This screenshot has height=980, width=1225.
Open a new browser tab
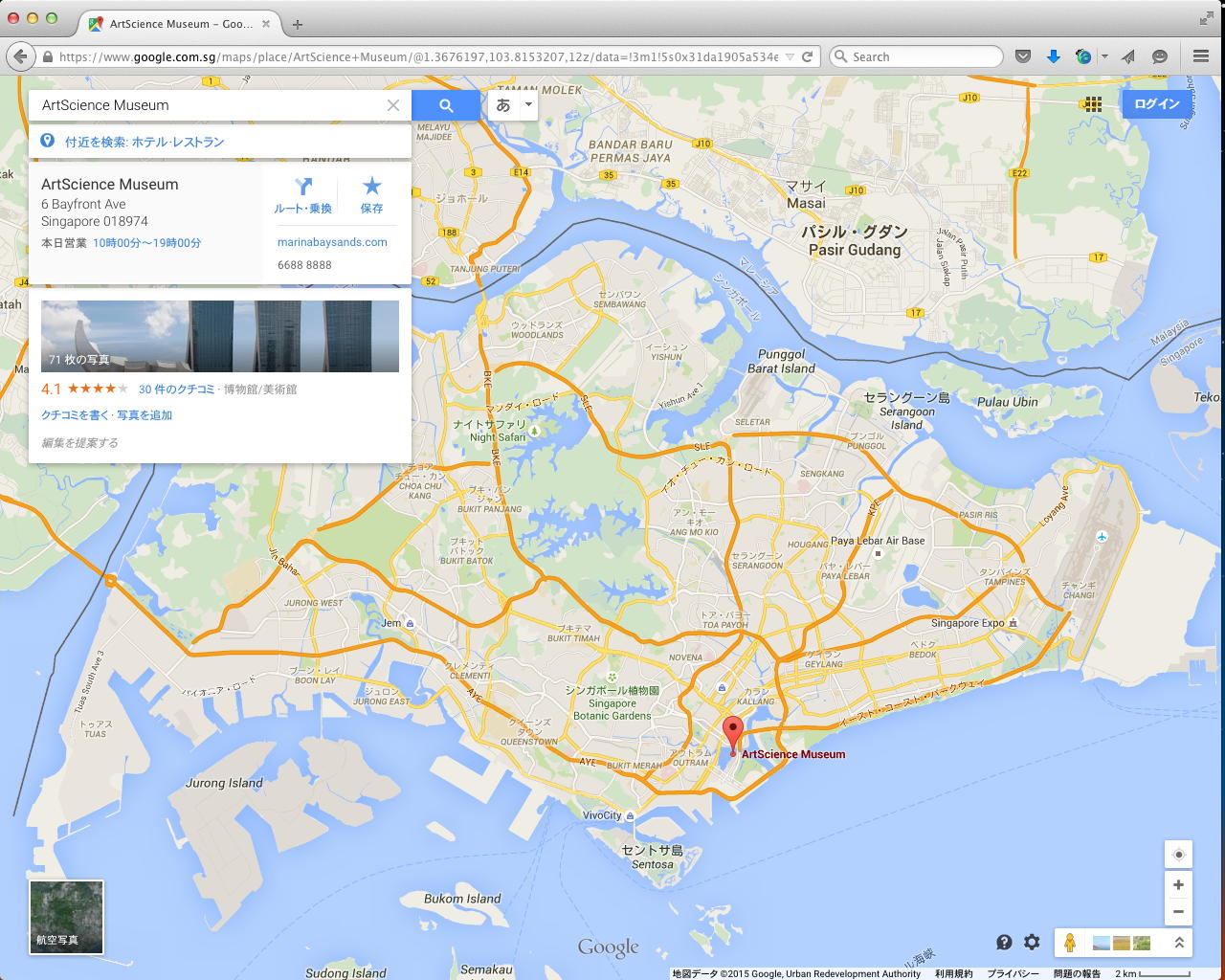[x=298, y=24]
